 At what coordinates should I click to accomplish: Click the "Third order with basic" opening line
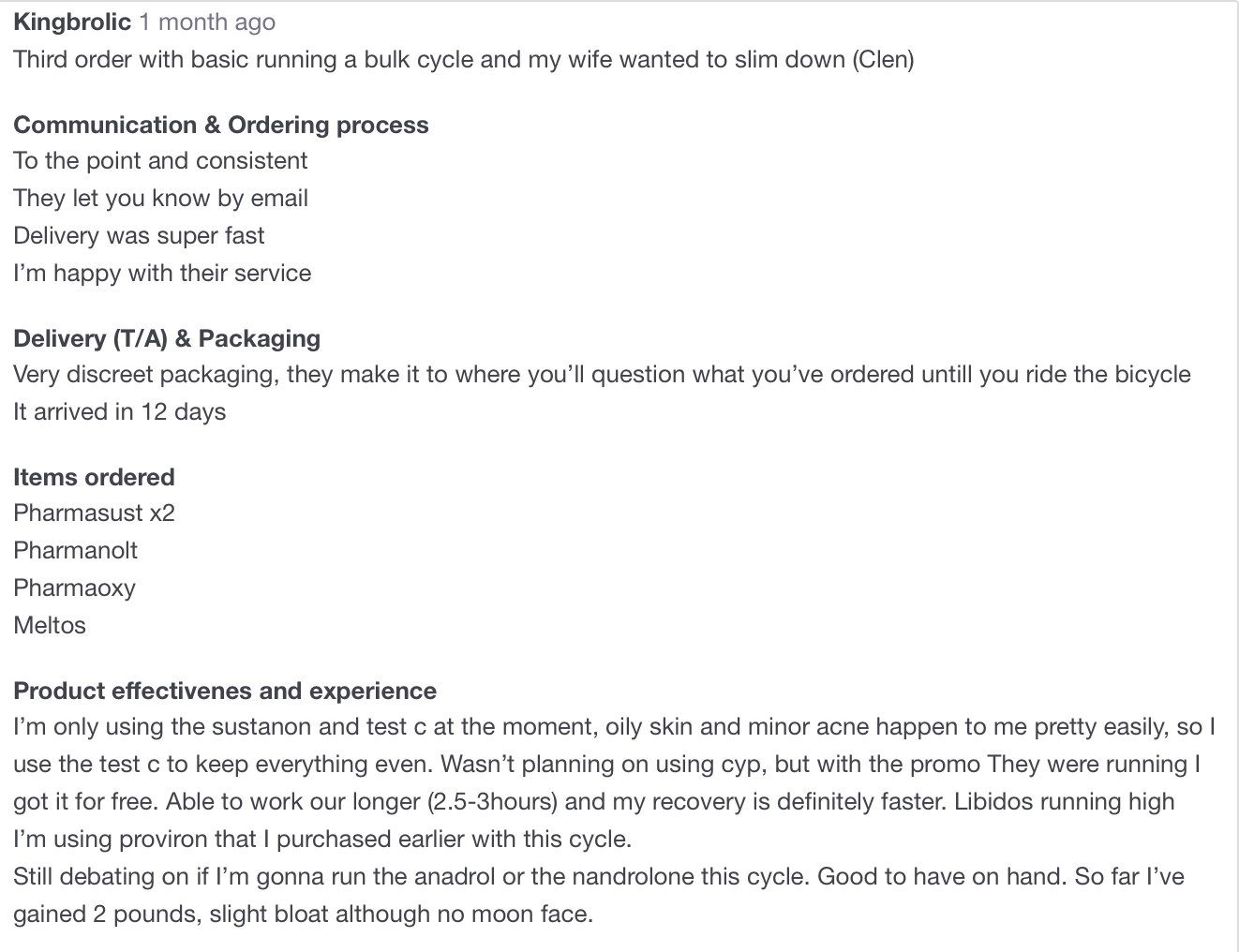(x=463, y=59)
